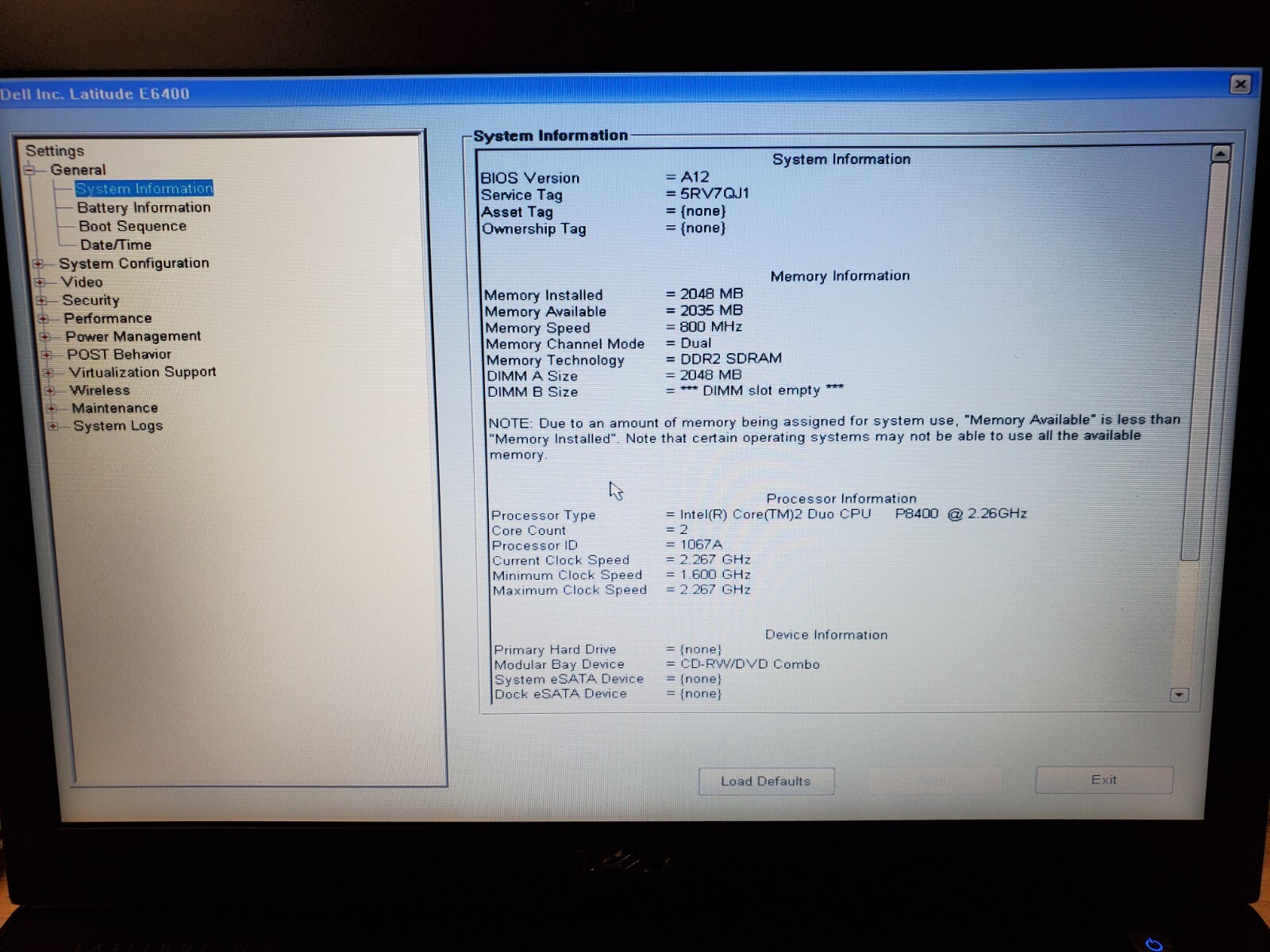The width and height of the screenshot is (1270, 952).
Task: Click the BIOS Version value A12
Action: pos(695,177)
